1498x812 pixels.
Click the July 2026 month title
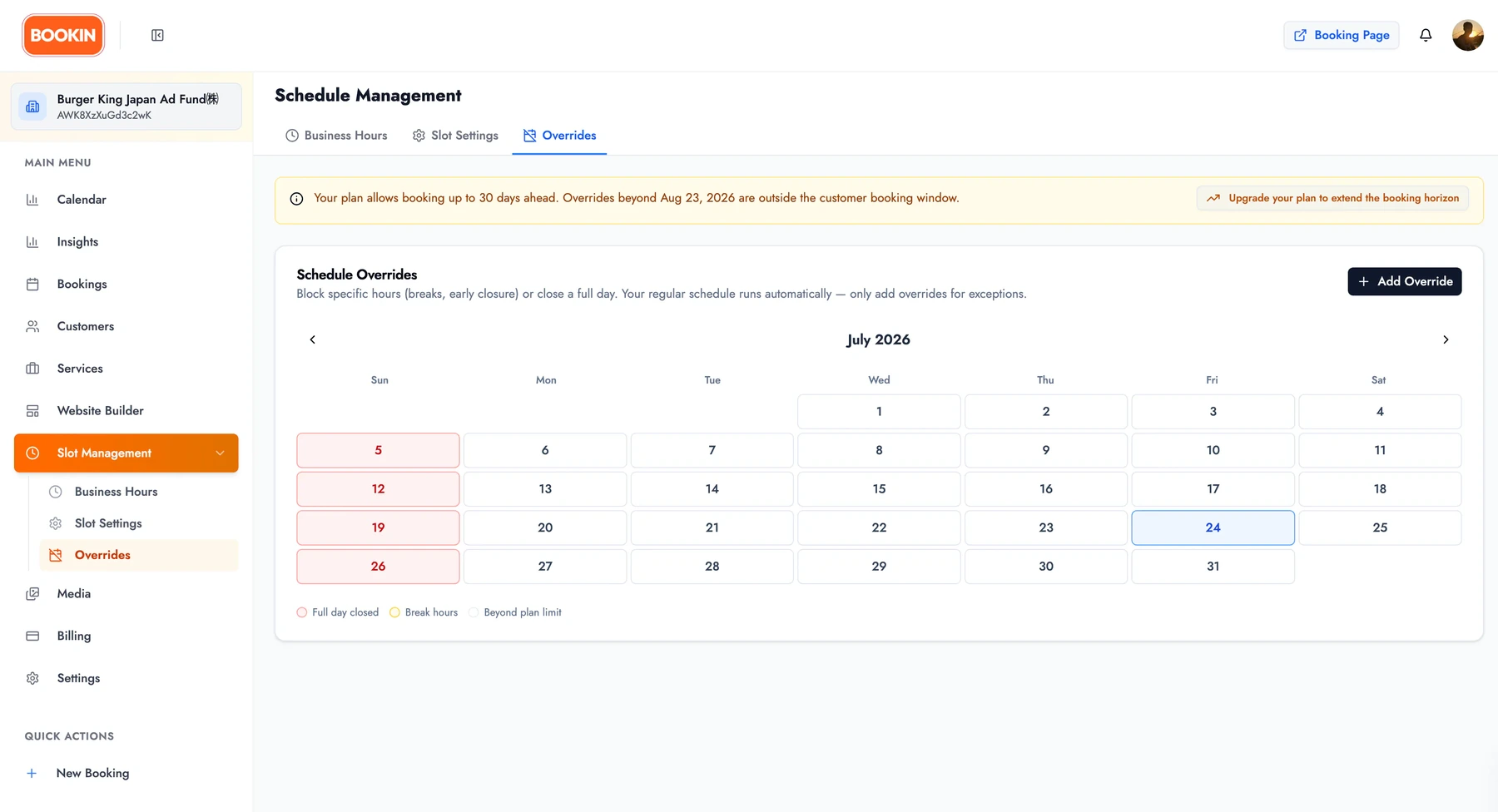click(x=879, y=339)
